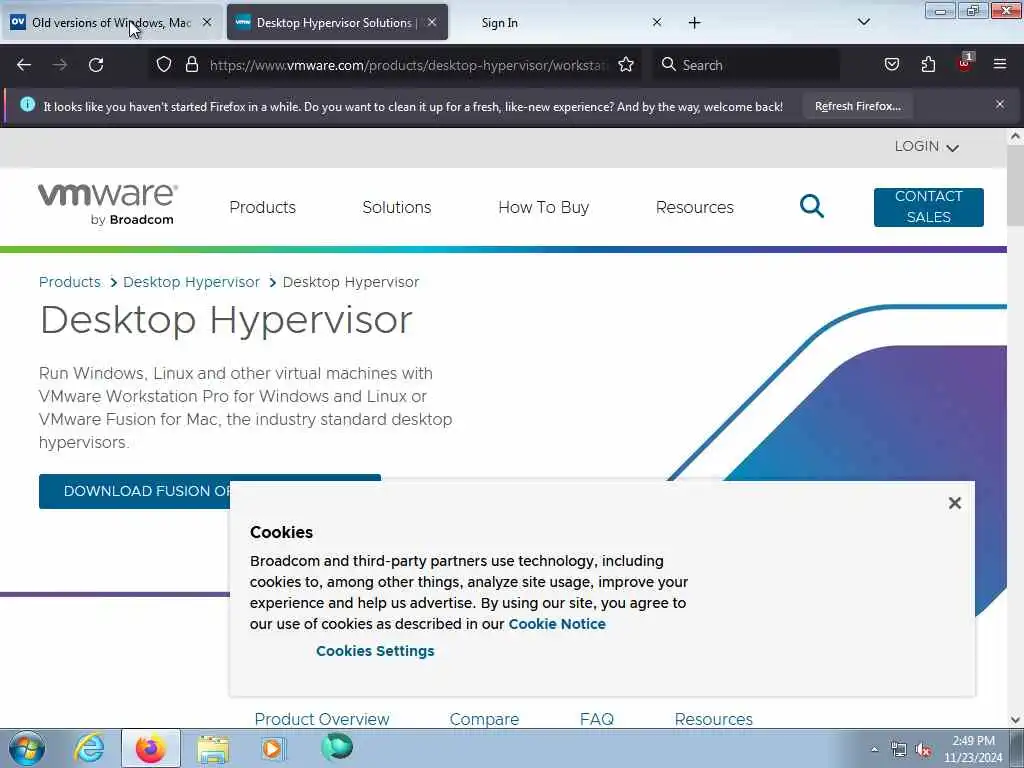Open Windows Explorer from the taskbar
Image resolution: width=1024 pixels, height=768 pixels.
[x=213, y=748]
